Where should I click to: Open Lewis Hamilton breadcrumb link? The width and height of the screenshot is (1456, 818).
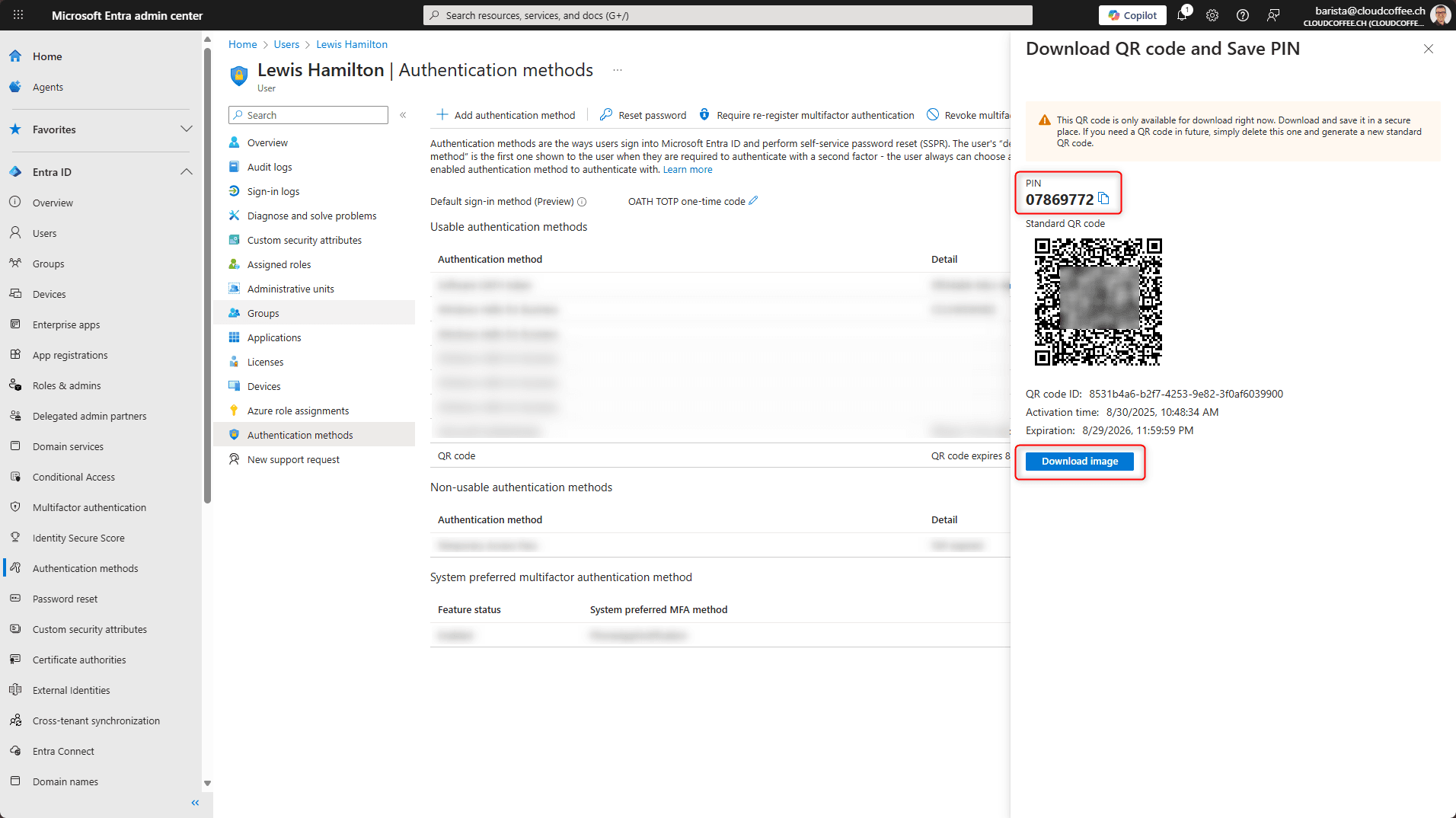(352, 44)
